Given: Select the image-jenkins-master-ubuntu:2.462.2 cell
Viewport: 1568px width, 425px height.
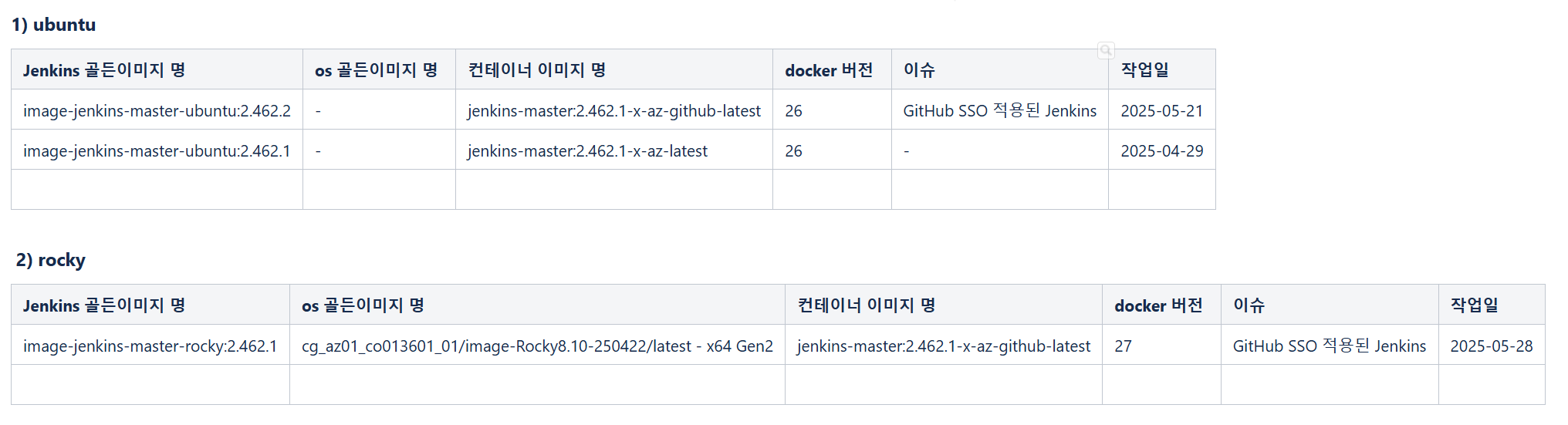Looking at the screenshot, I should tap(157, 110).
